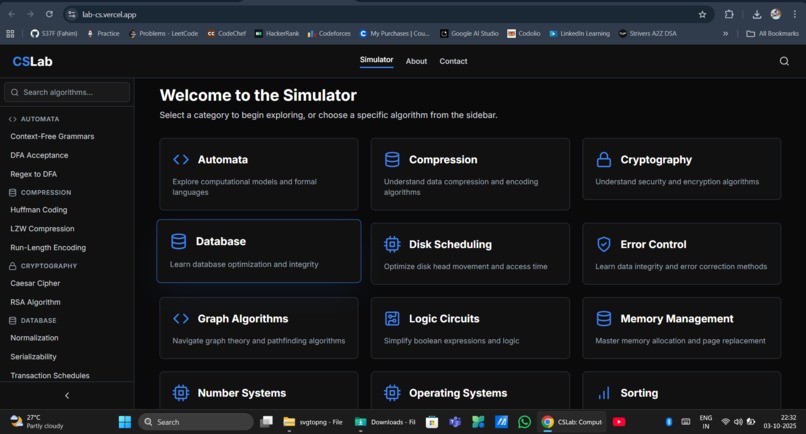Open Run-Length Encoding in the sidebar
Viewport: 806px width, 434px height.
pos(48,247)
